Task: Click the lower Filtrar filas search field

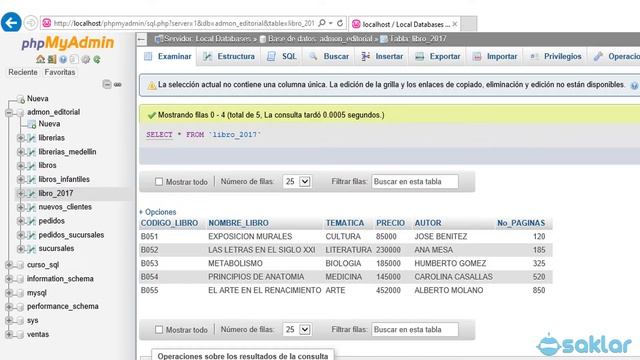Action: point(415,329)
